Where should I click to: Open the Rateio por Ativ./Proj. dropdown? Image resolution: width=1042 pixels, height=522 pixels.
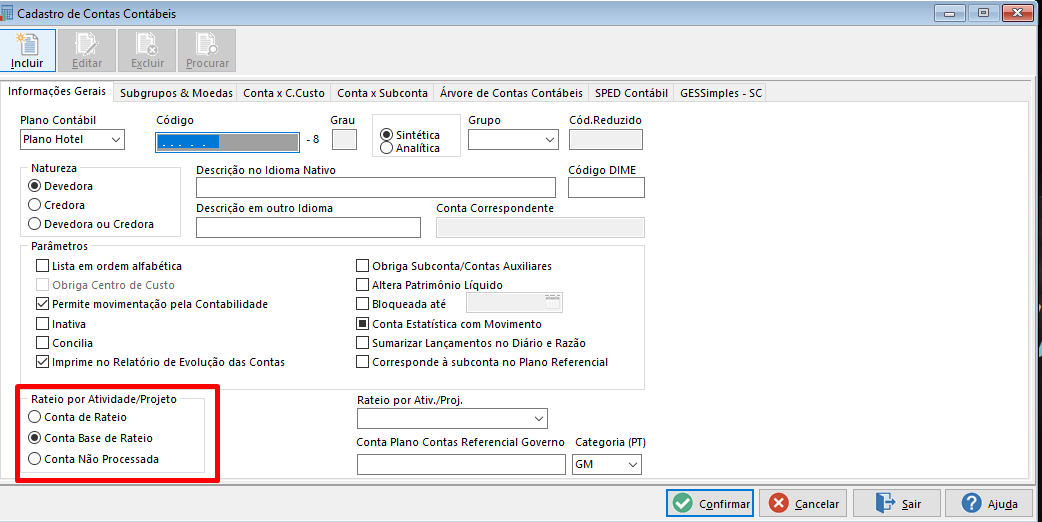pos(453,418)
